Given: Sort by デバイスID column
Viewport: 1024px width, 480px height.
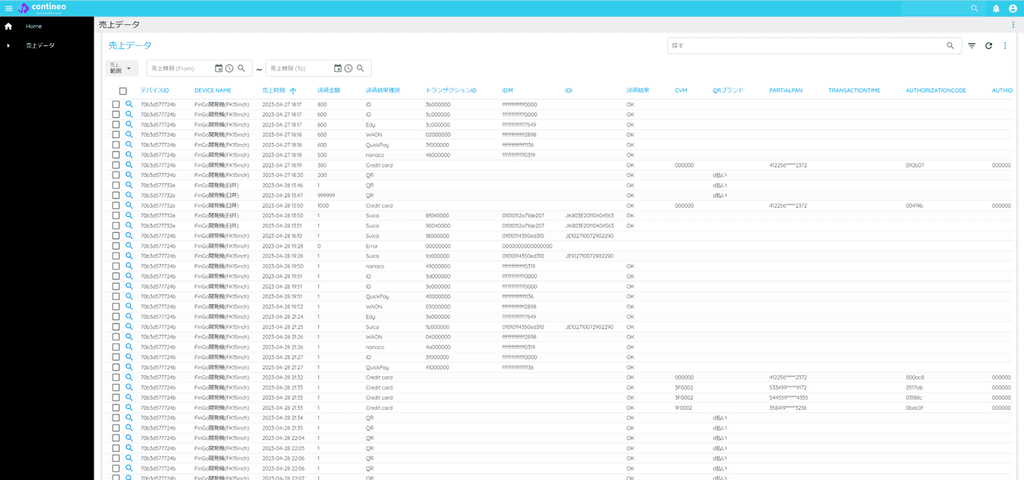Looking at the screenshot, I should coord(155,91).
